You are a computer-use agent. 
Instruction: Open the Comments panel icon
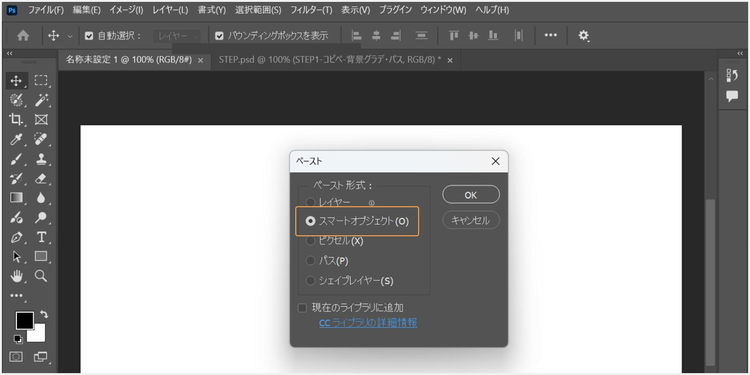(732, 96)
